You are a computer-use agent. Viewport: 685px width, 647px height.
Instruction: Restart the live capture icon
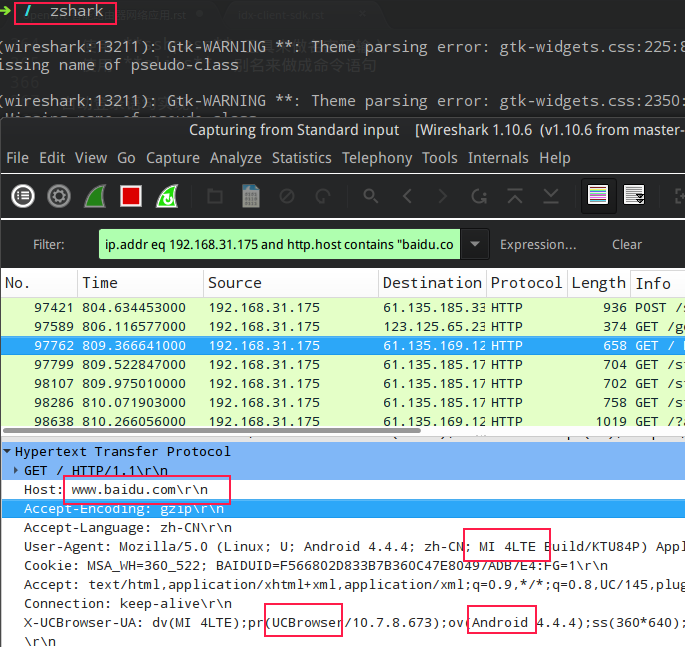167,196
